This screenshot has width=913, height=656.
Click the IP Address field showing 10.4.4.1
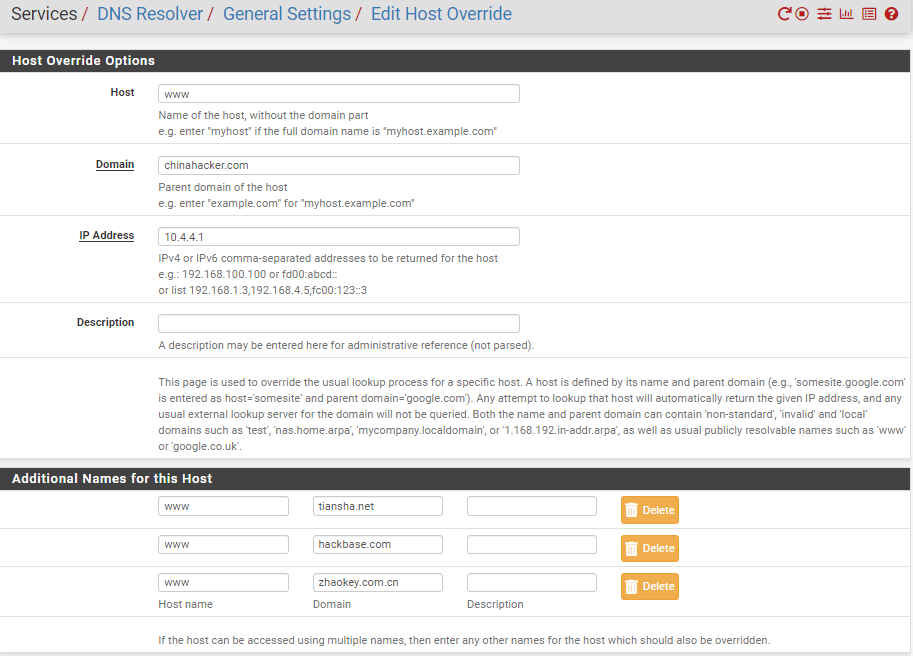pyautogui.click(x=339, y=237)
